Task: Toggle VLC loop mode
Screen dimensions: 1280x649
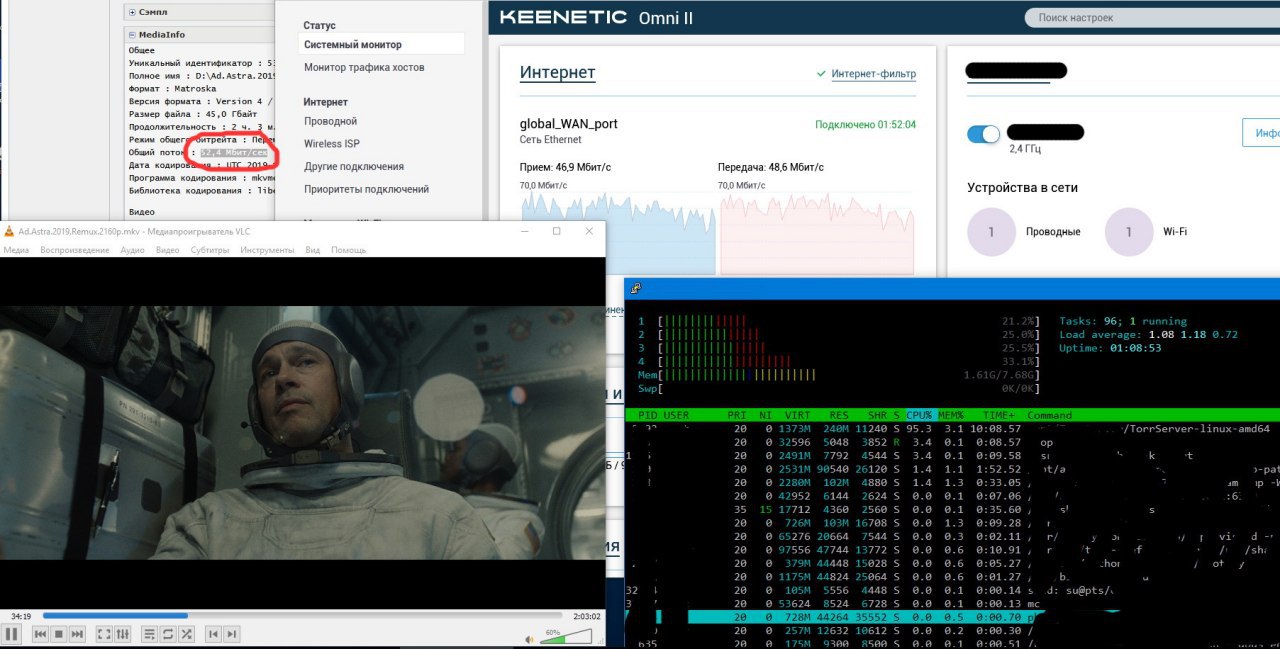Action: tap(168, 634)
